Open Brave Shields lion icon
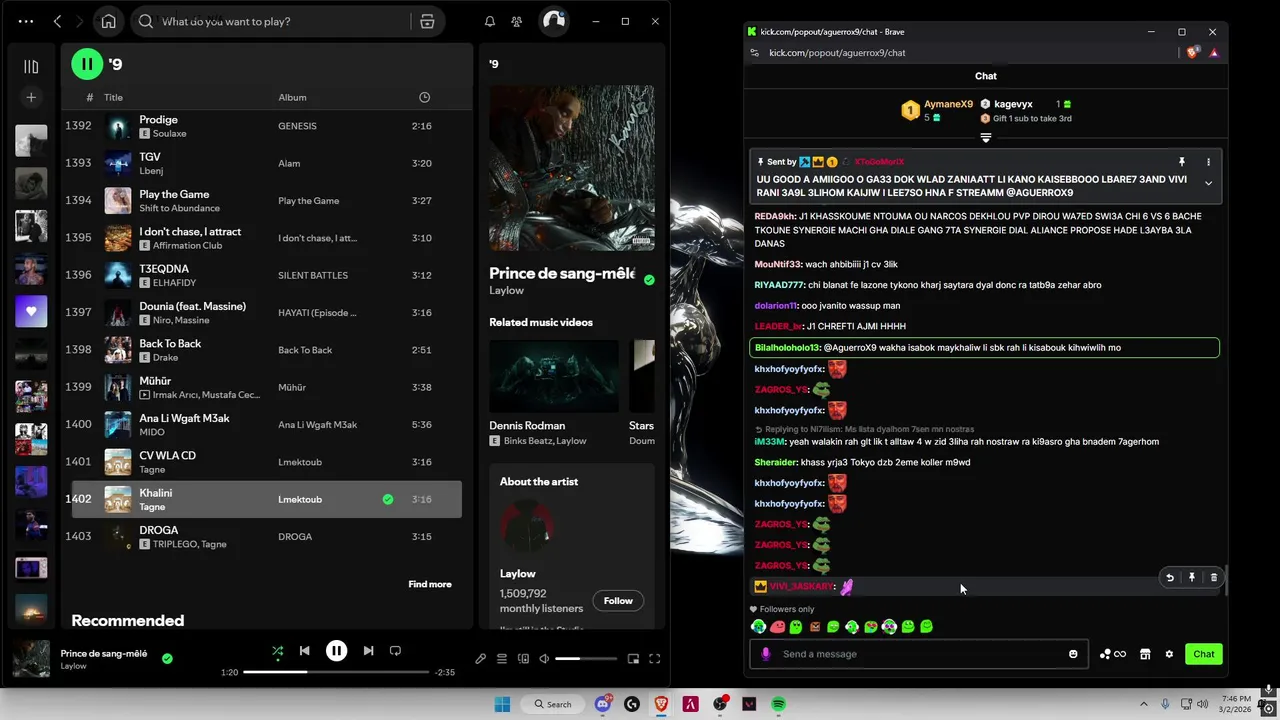The image size is (1280, 720). [x=1192, y=53]
